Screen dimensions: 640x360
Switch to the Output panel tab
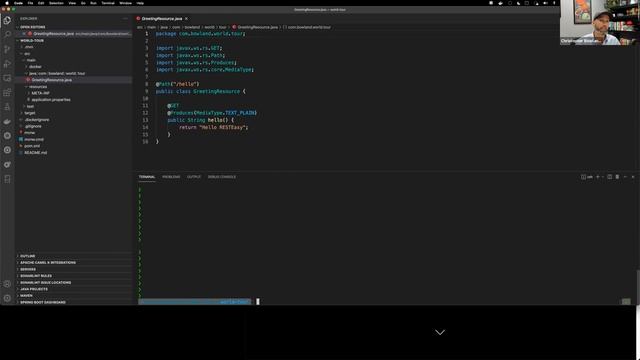point(194,177)
